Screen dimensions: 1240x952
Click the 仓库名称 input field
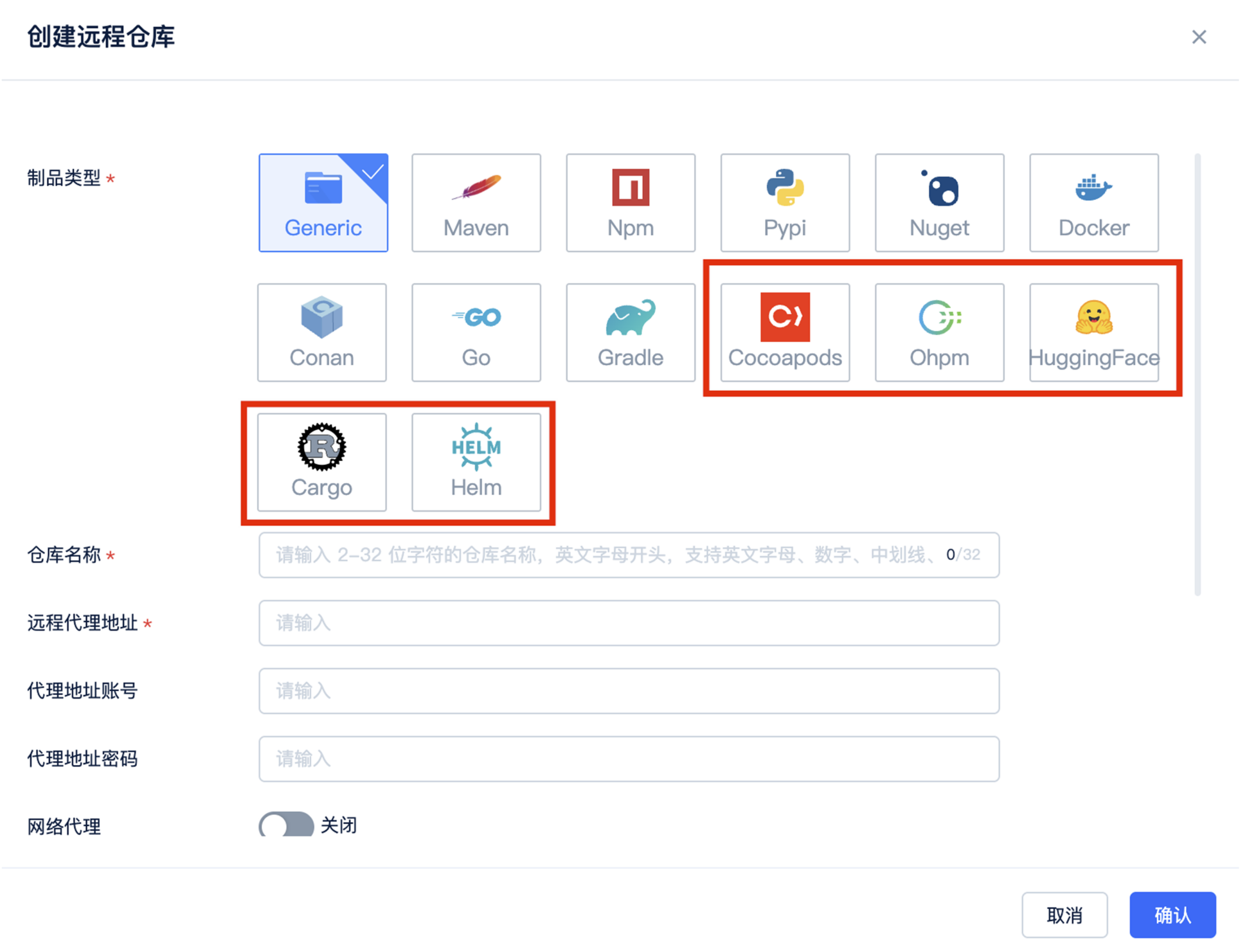[x=604, y=555]
